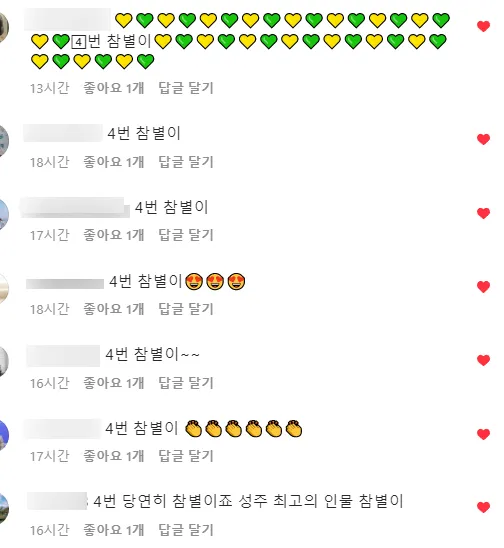View 좋아요 1개 on heart-eyes comment
This screenshot has height=548, width=504.
(114, 309)
